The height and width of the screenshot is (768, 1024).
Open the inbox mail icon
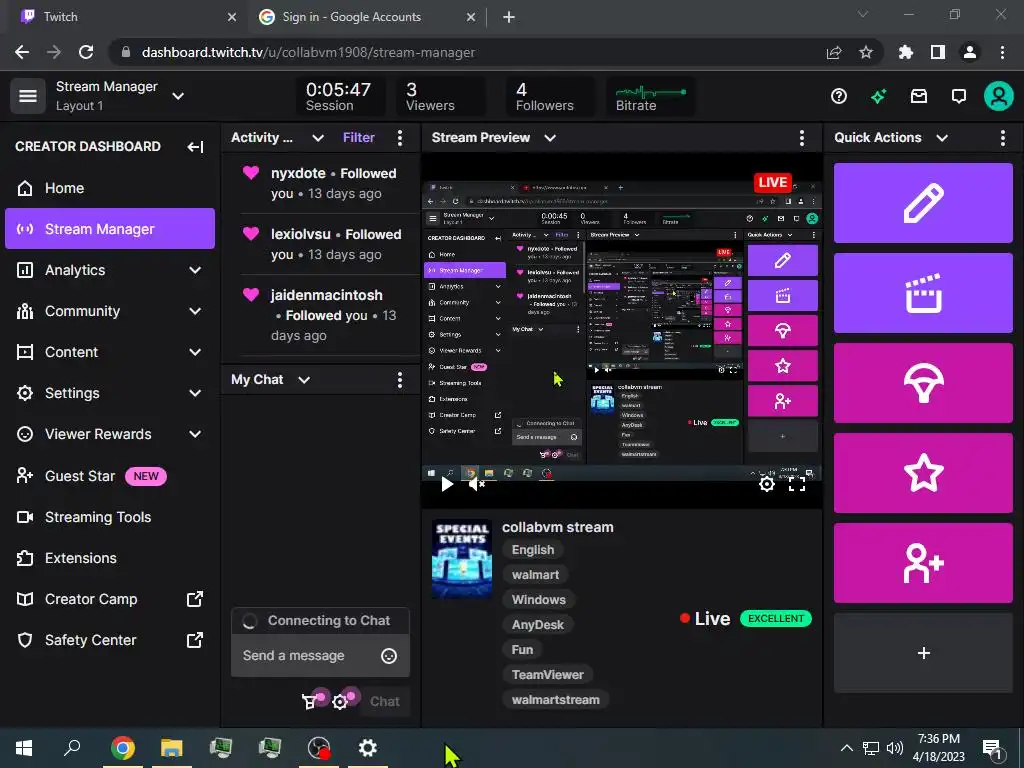tap(919, 97)
